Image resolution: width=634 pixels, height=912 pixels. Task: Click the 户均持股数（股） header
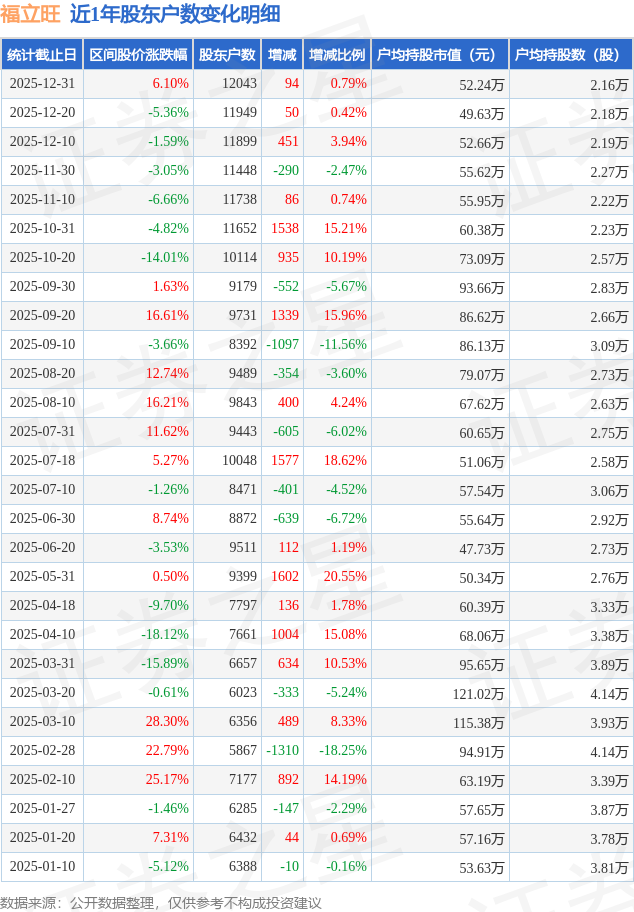(x=570, y=55)
